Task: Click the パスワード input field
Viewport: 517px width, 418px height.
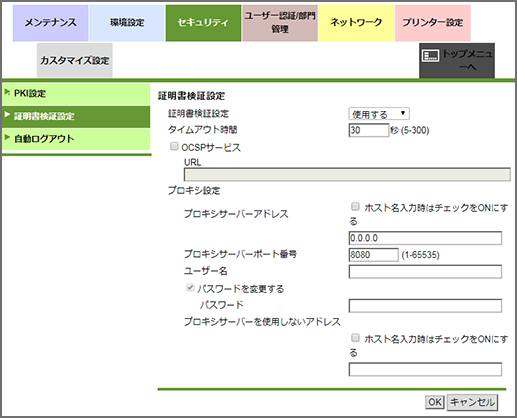Action: pyautogui.click(x=425, y=306)
